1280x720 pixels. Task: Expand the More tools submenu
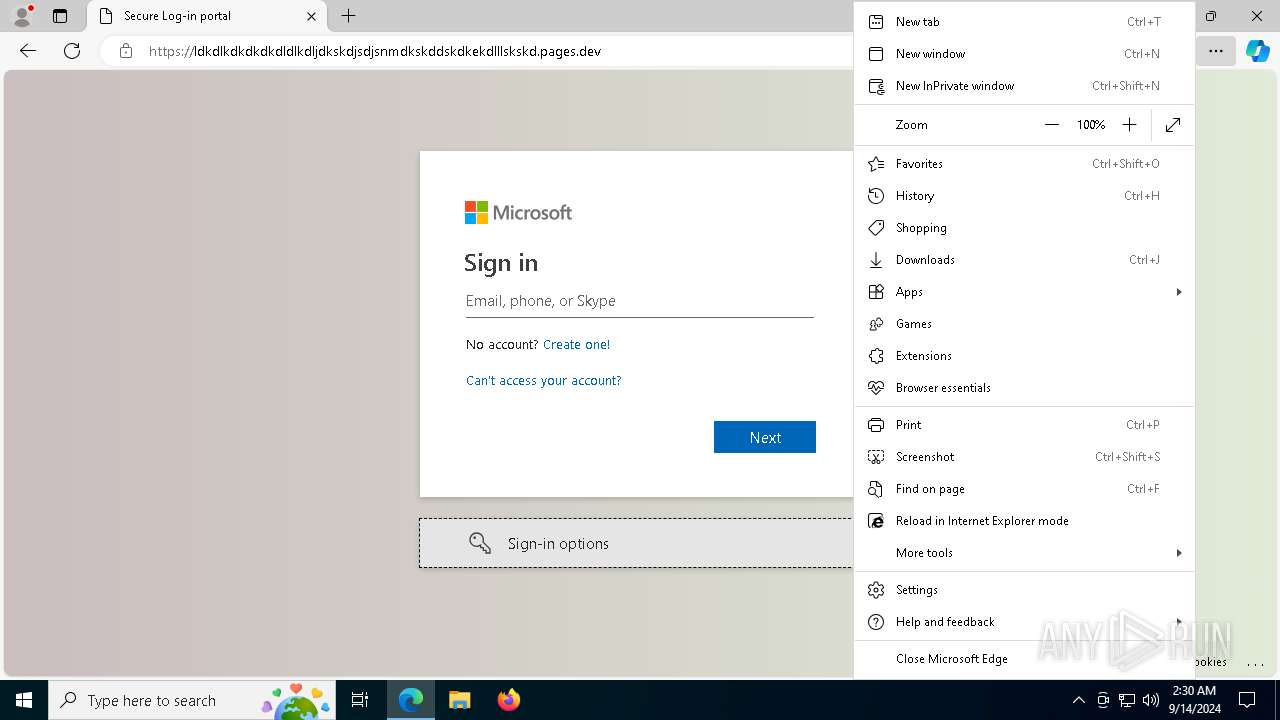click(1024, 553)
